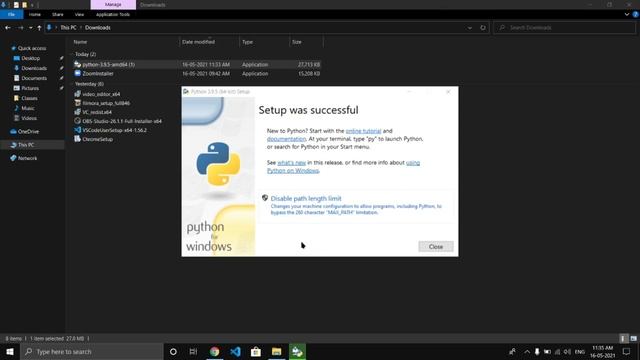Open Quick access in navigation pane
Image resolution: width=640 pixels, height=360 pixels.
32,48
